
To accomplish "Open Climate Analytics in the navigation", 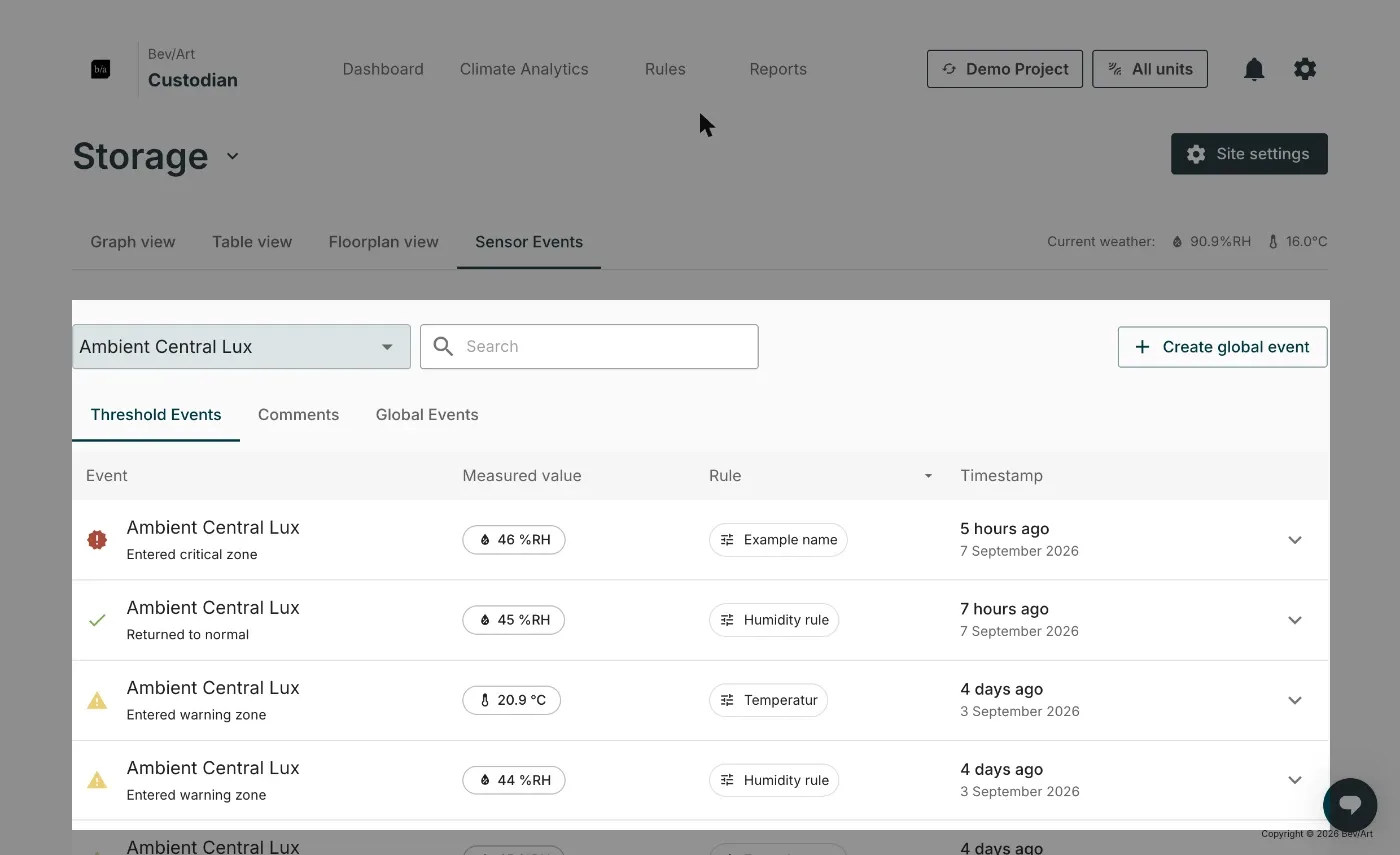I will tap(524, 69).
